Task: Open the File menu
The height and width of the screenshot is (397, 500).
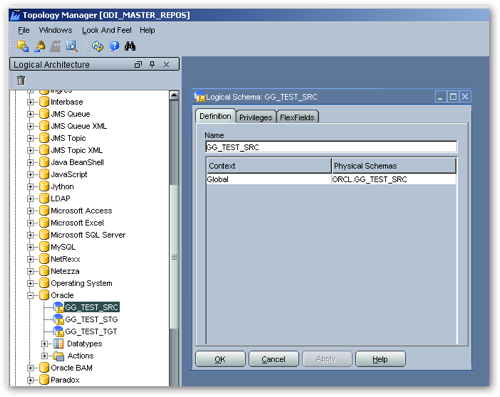Action: click(x=24, y=30)
